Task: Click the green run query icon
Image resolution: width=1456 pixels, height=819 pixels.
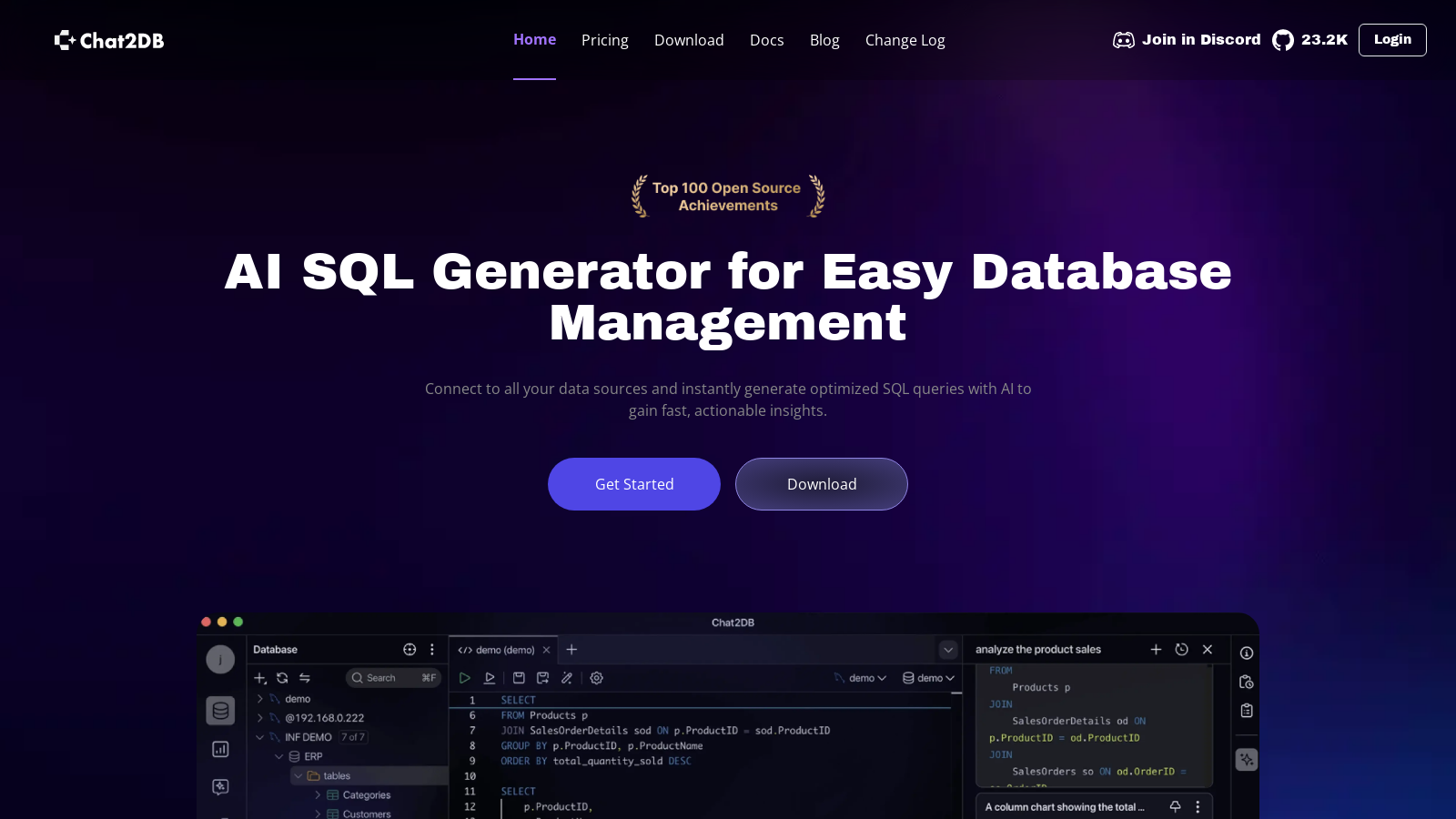Action: (x=465, y=678)
